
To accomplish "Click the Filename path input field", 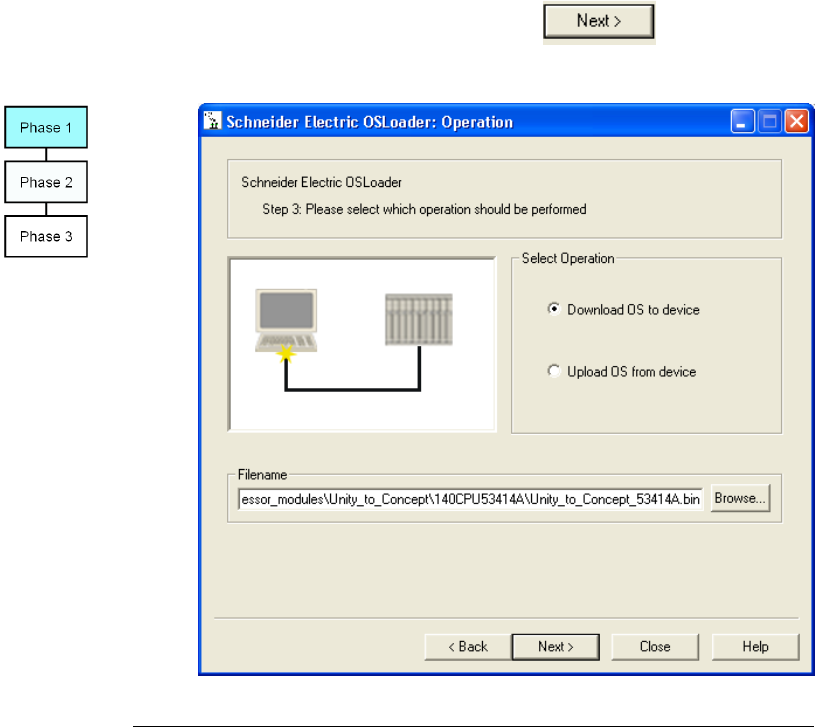I will point(470,499).
